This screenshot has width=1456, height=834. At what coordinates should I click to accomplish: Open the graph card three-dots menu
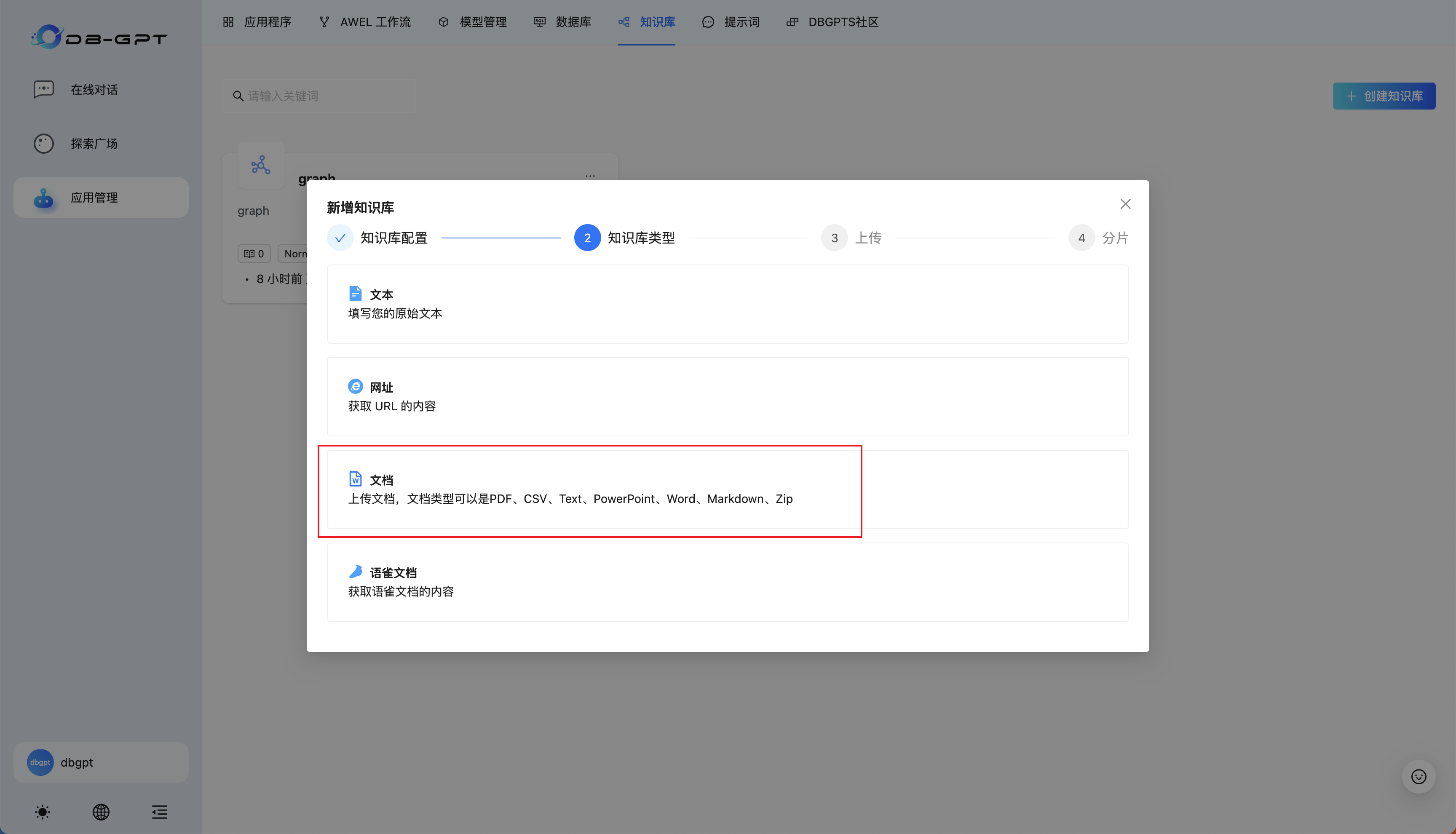click(x=590, y=175)
